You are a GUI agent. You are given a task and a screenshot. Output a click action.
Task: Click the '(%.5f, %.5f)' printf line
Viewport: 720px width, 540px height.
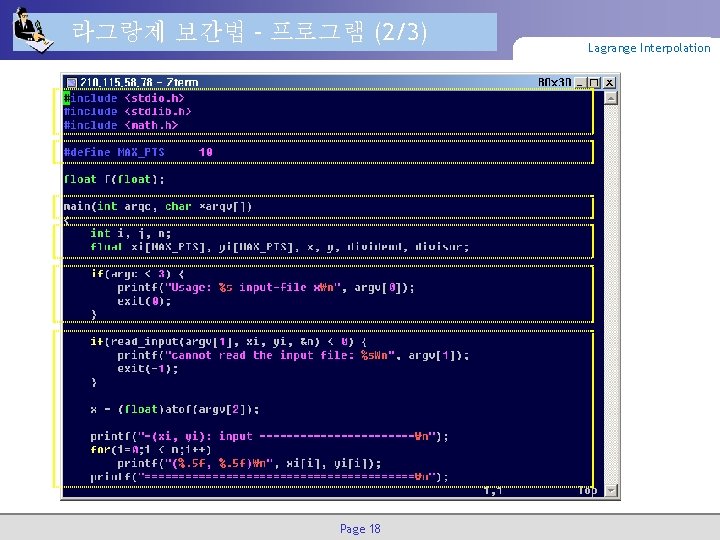click(249, 463)
